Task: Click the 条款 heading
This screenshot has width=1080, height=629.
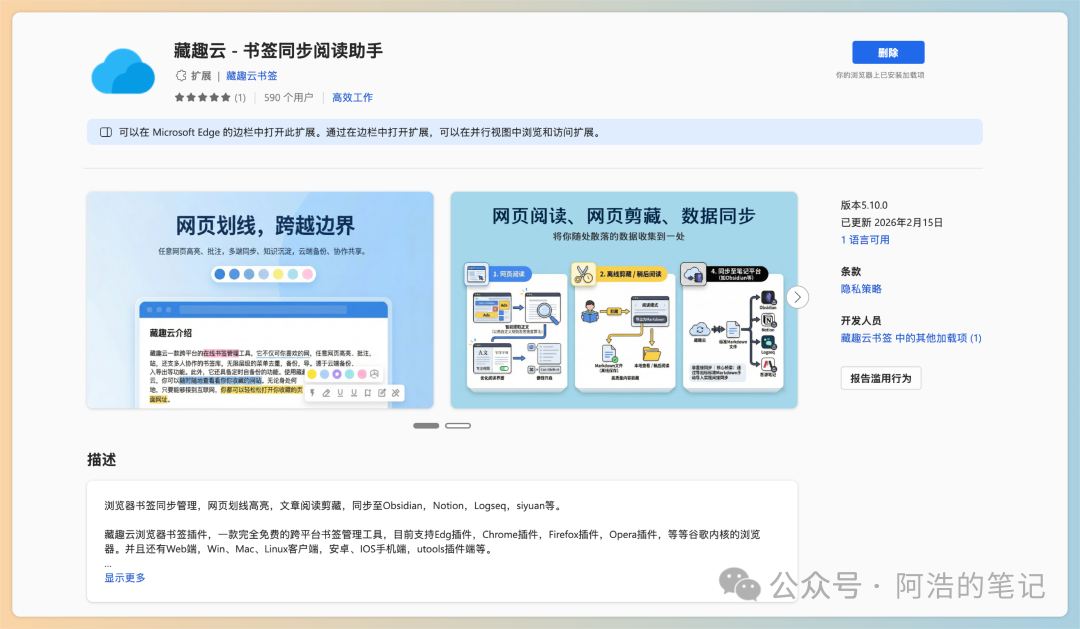Action: coord(851,271)
